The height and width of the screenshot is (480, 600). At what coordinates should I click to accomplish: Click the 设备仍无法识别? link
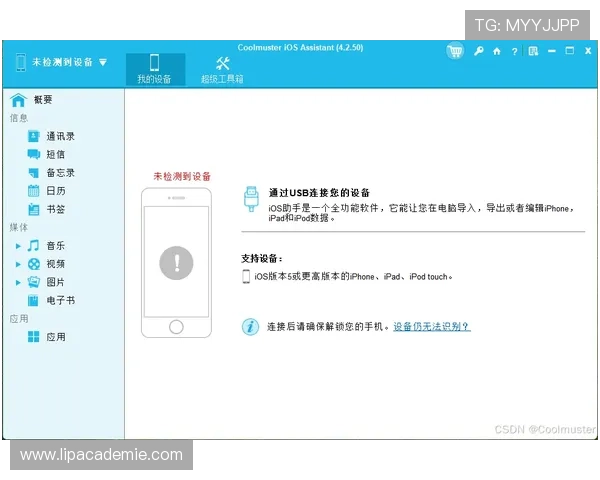click(x=432, y=327)
